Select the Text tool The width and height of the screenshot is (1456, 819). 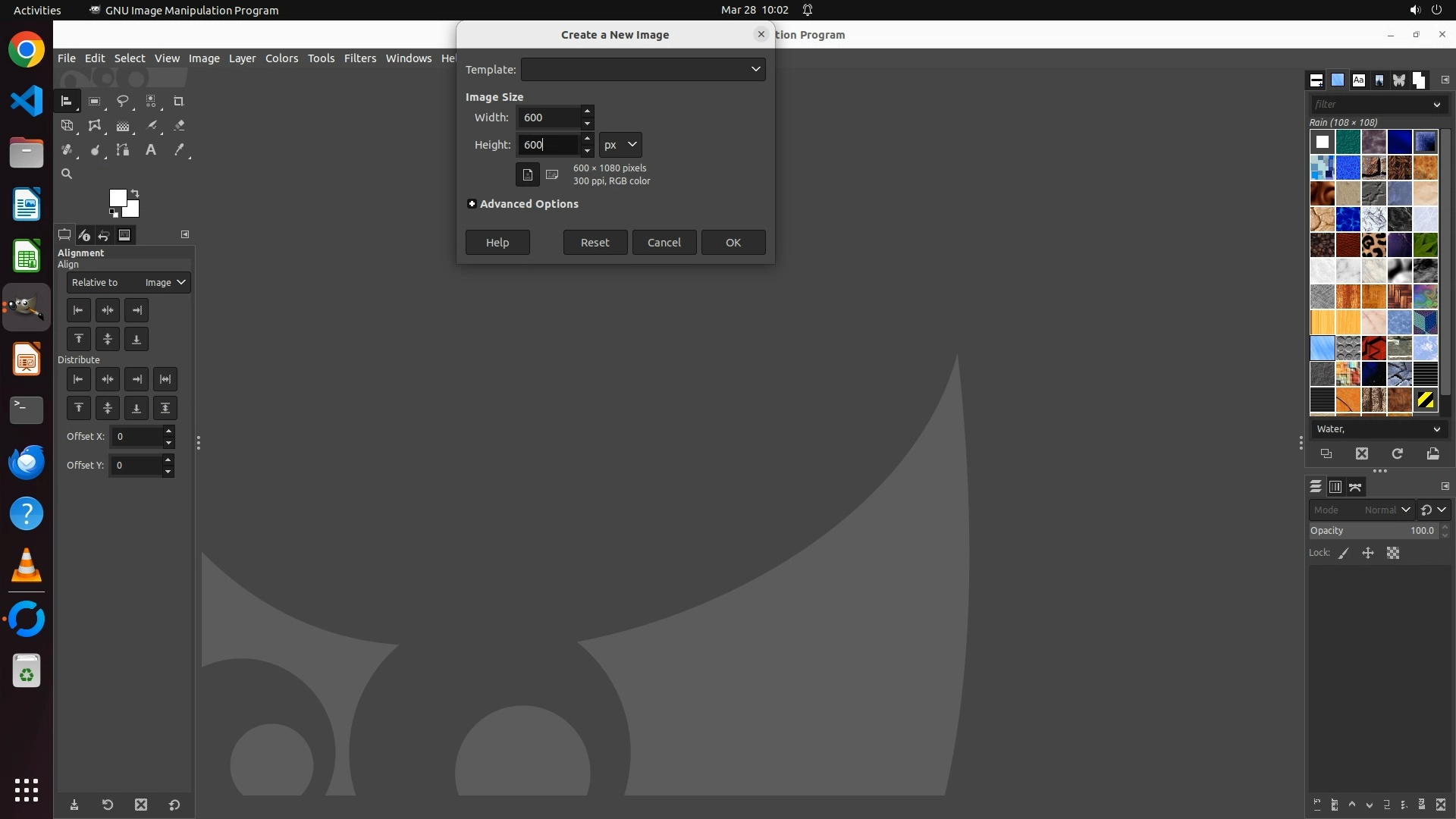151,150
